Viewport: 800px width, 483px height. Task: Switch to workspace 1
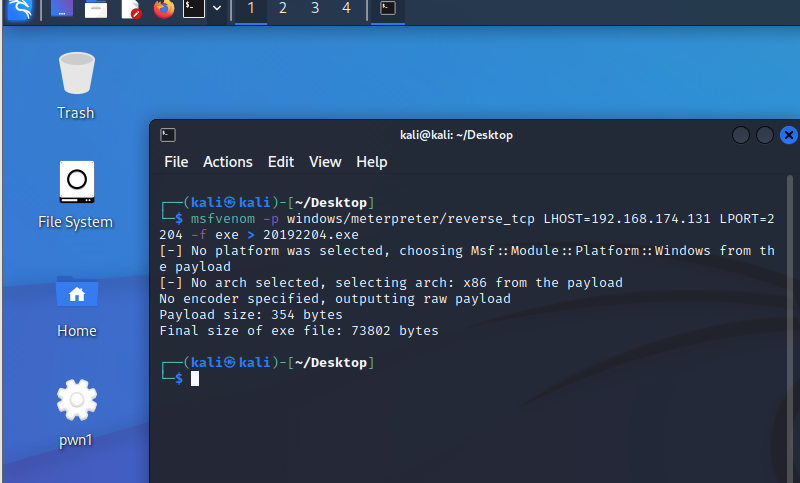[x=251, y=9]
